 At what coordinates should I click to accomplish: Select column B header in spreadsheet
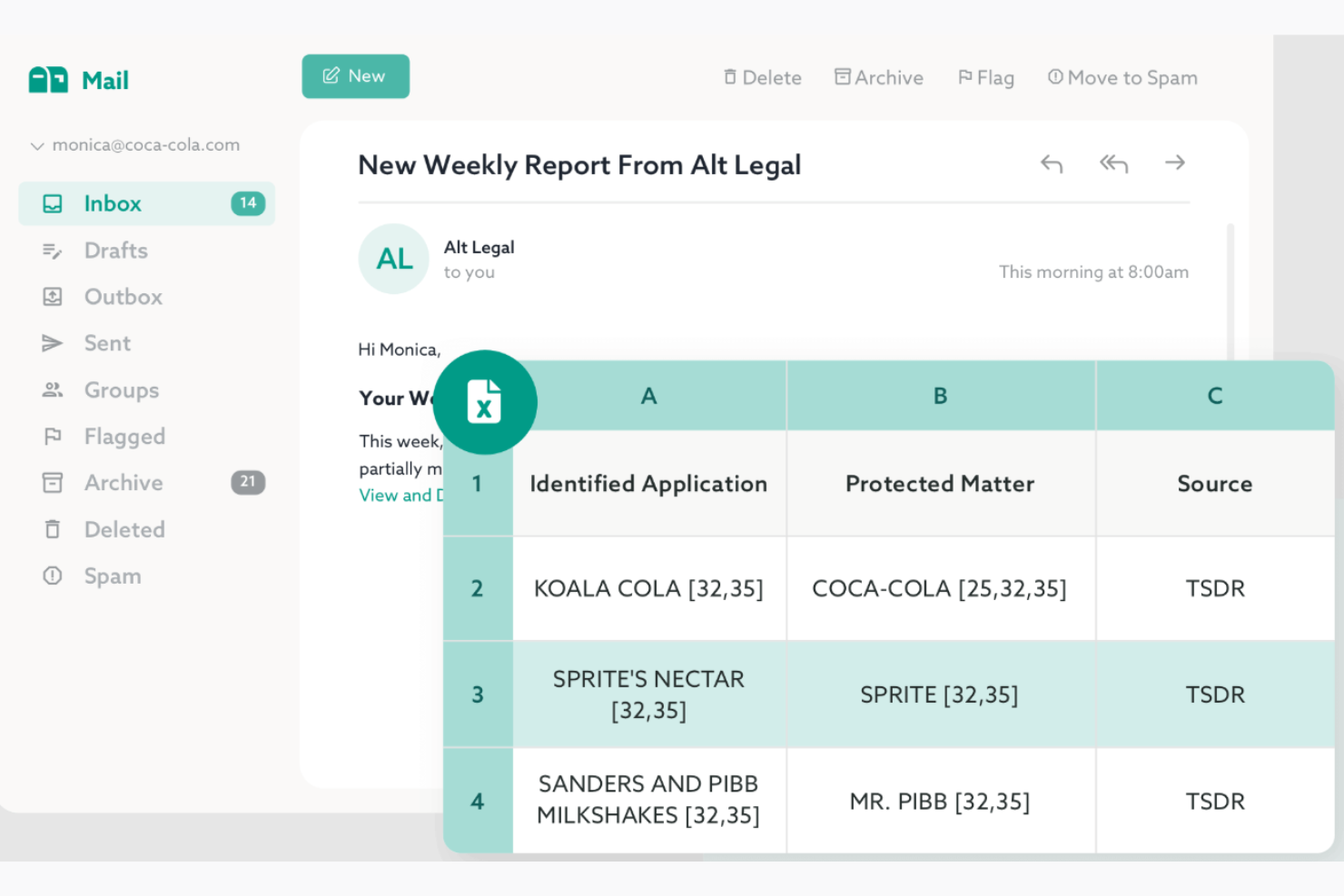pos(941,396)
